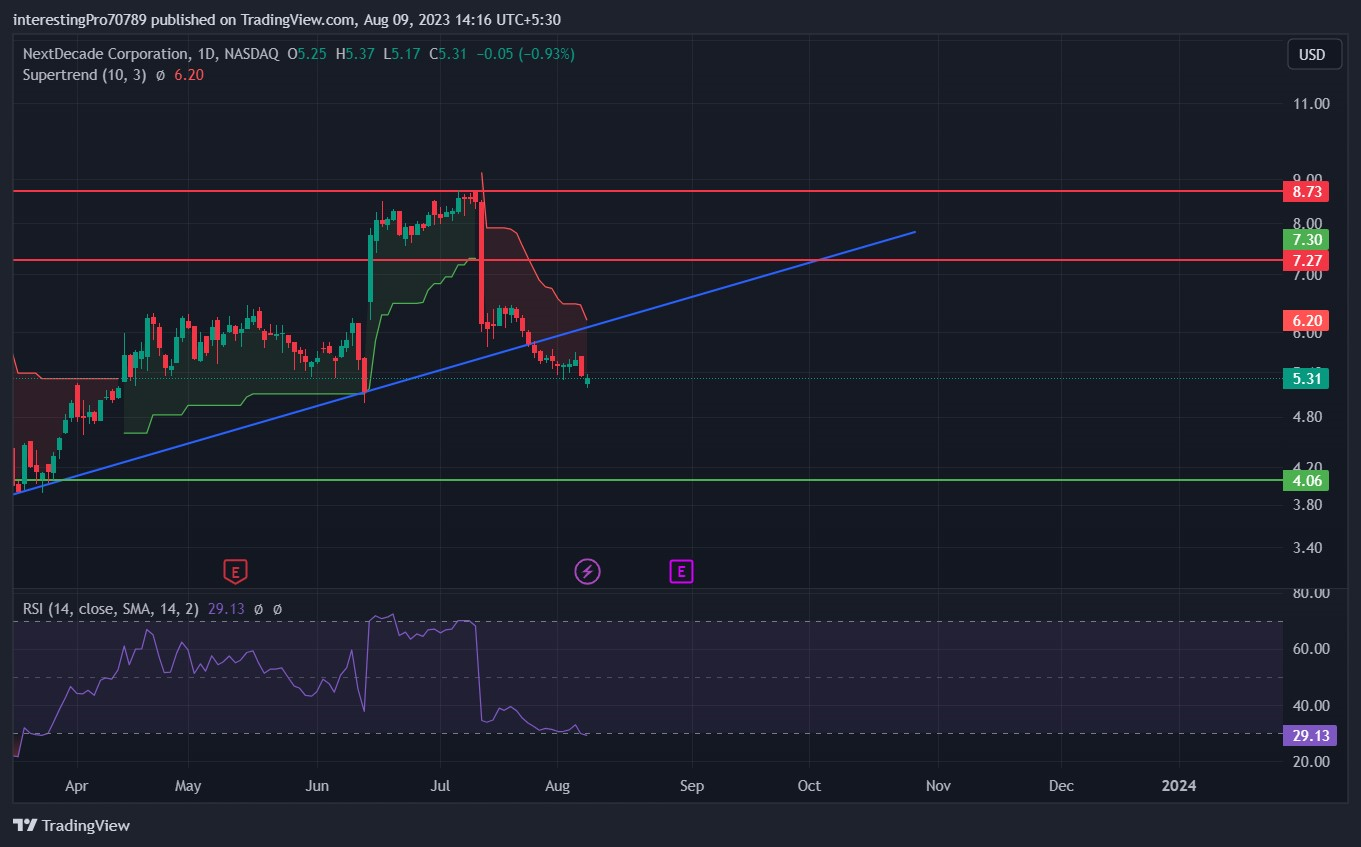
Task: Click the 8.73 red price label
Action: point(1308,191)
